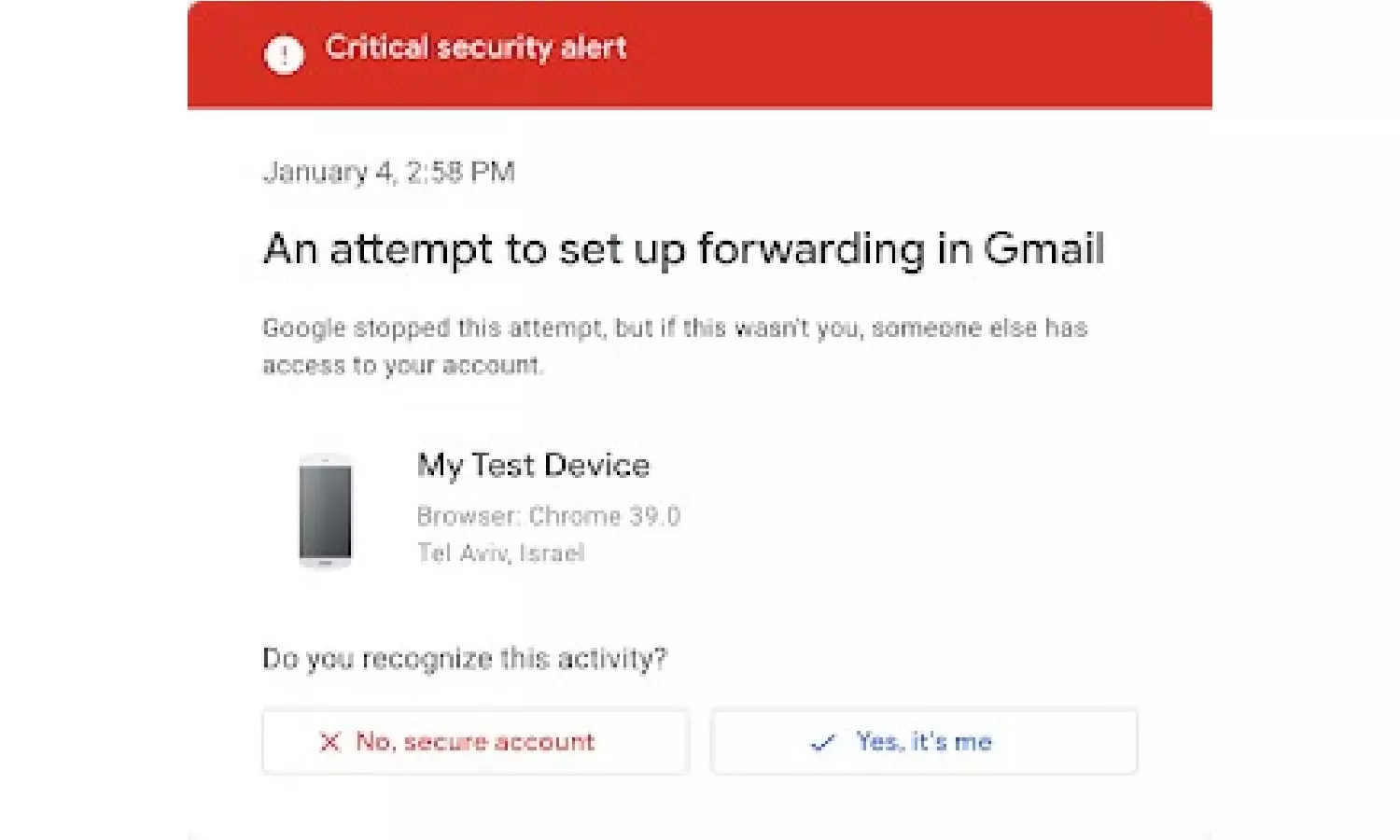Click the "Do you recognize this activity?" question

click(x=464, y=659)
